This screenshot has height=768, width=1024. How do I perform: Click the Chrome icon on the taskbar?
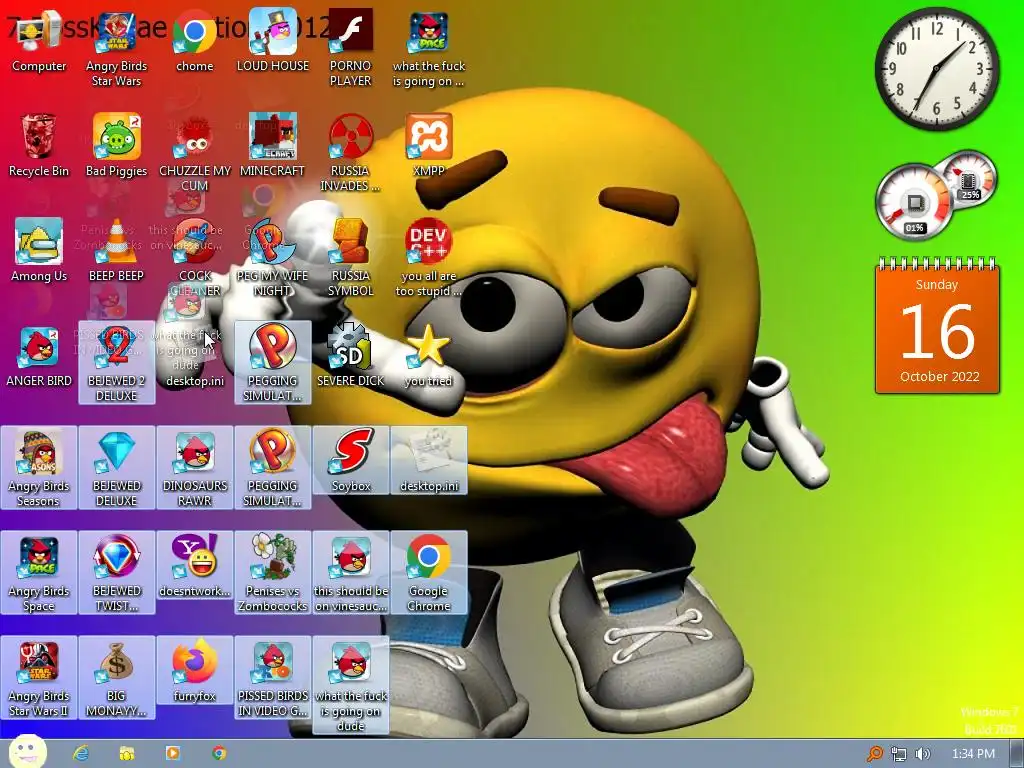[219, 753]
